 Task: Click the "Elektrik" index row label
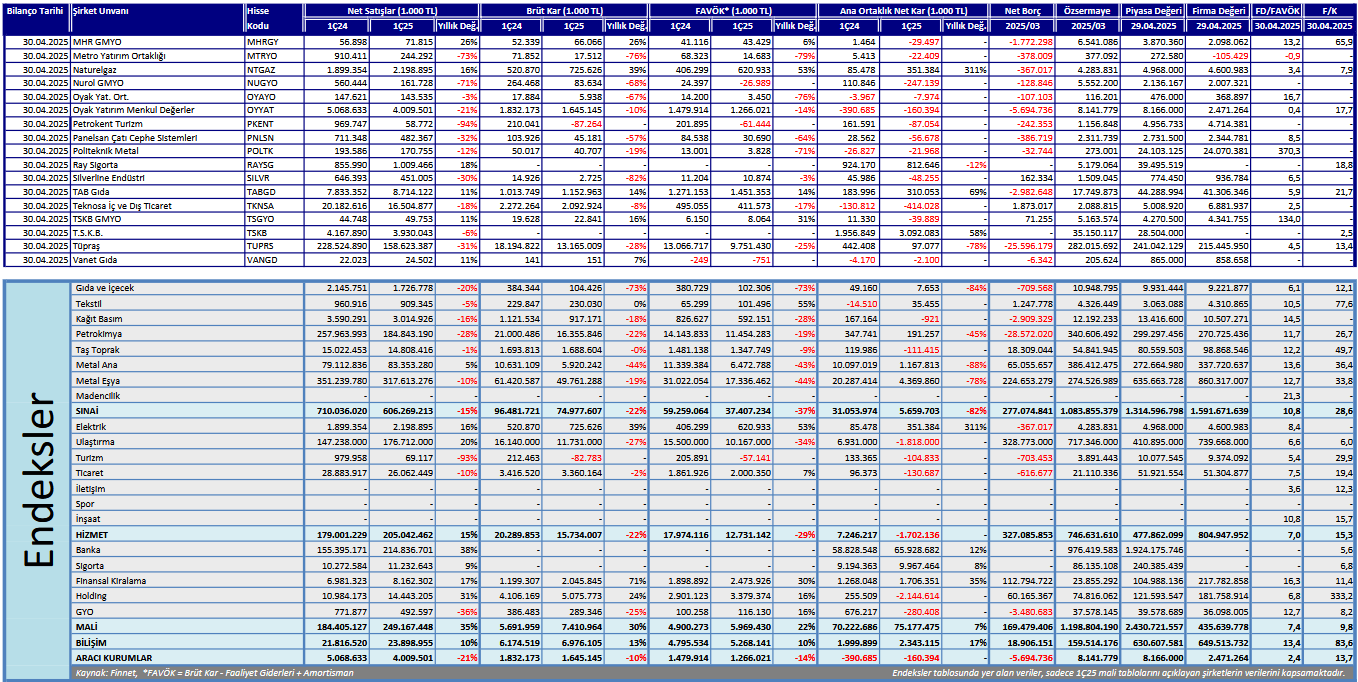pyautogui.click(x=91, y=427)
